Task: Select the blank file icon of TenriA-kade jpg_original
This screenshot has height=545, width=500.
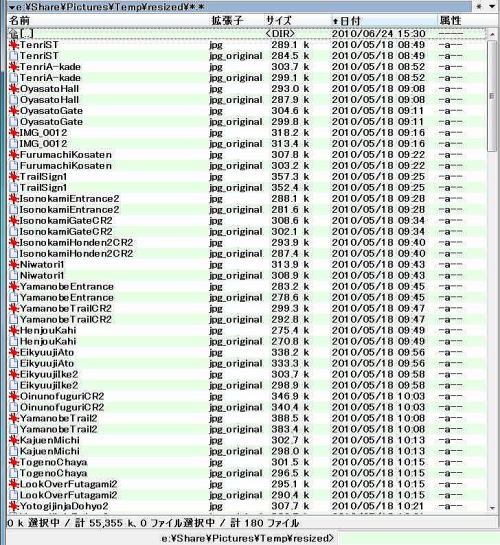Action: point(14,78)
